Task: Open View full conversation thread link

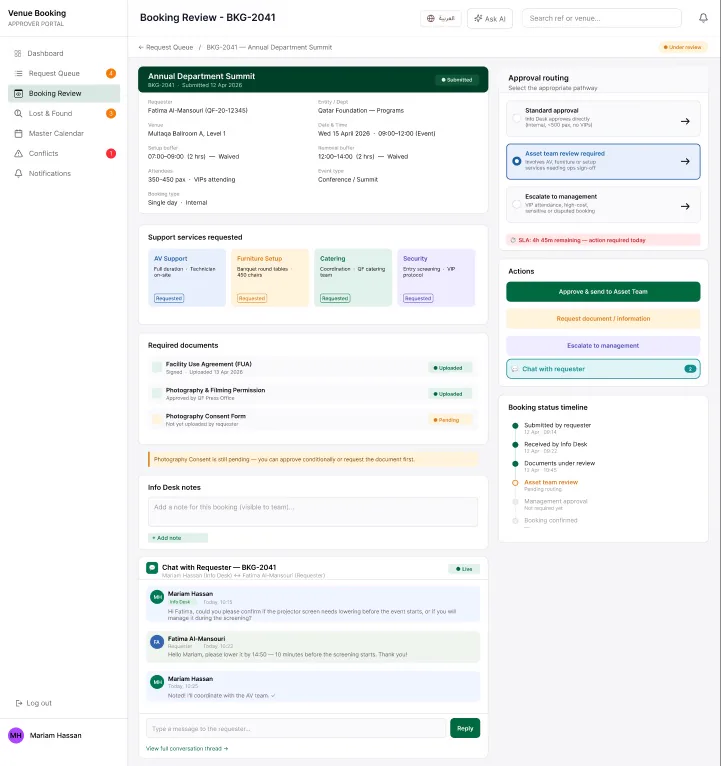Action: pyautogui.click(x=187, y=748)
